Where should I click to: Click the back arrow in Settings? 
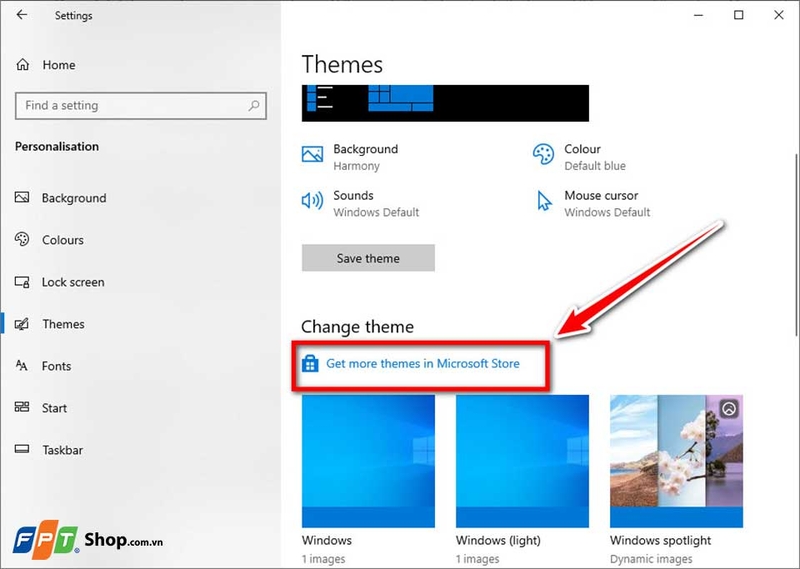pos(21,15)
